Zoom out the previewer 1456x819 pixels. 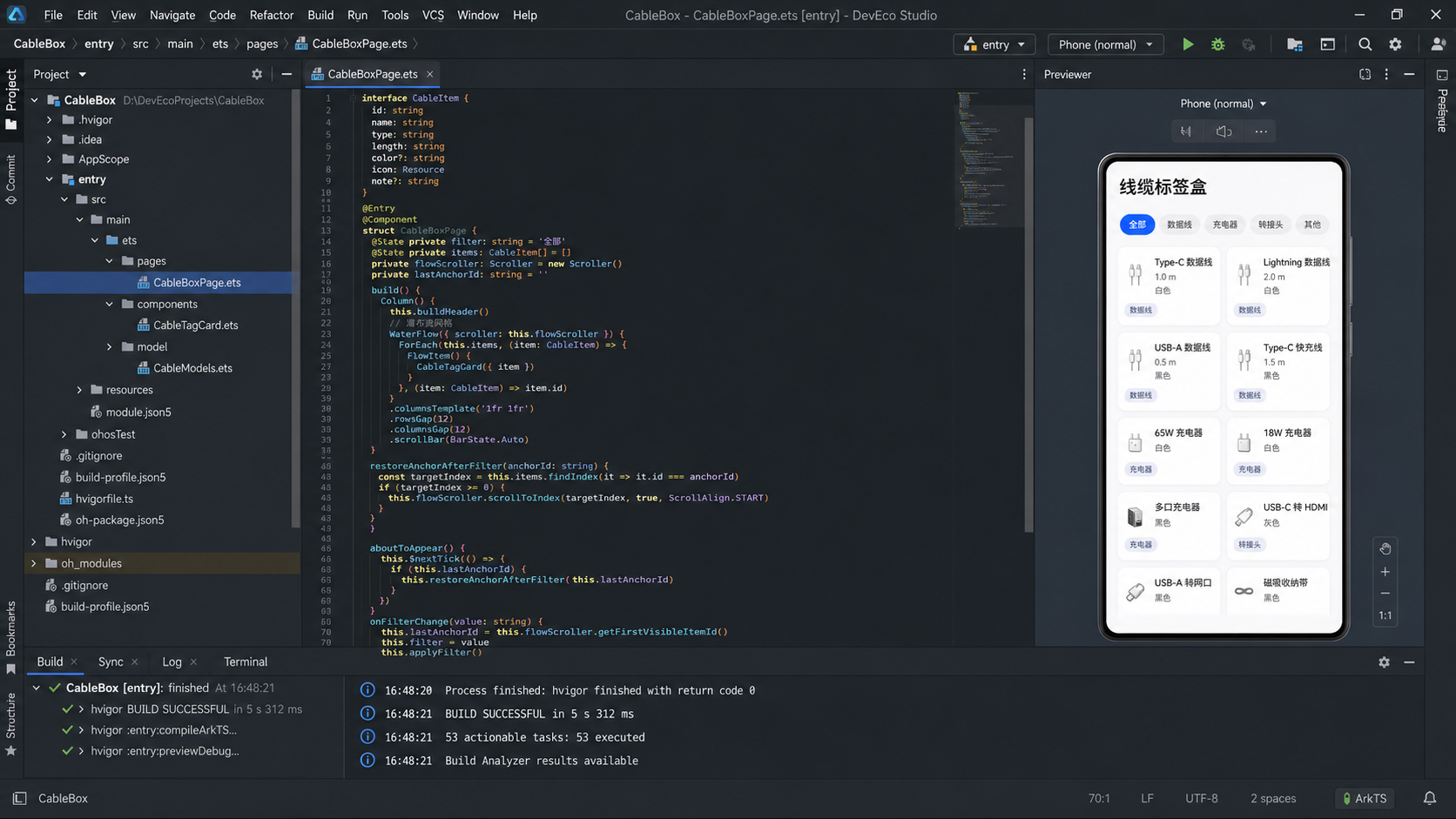1385,594
